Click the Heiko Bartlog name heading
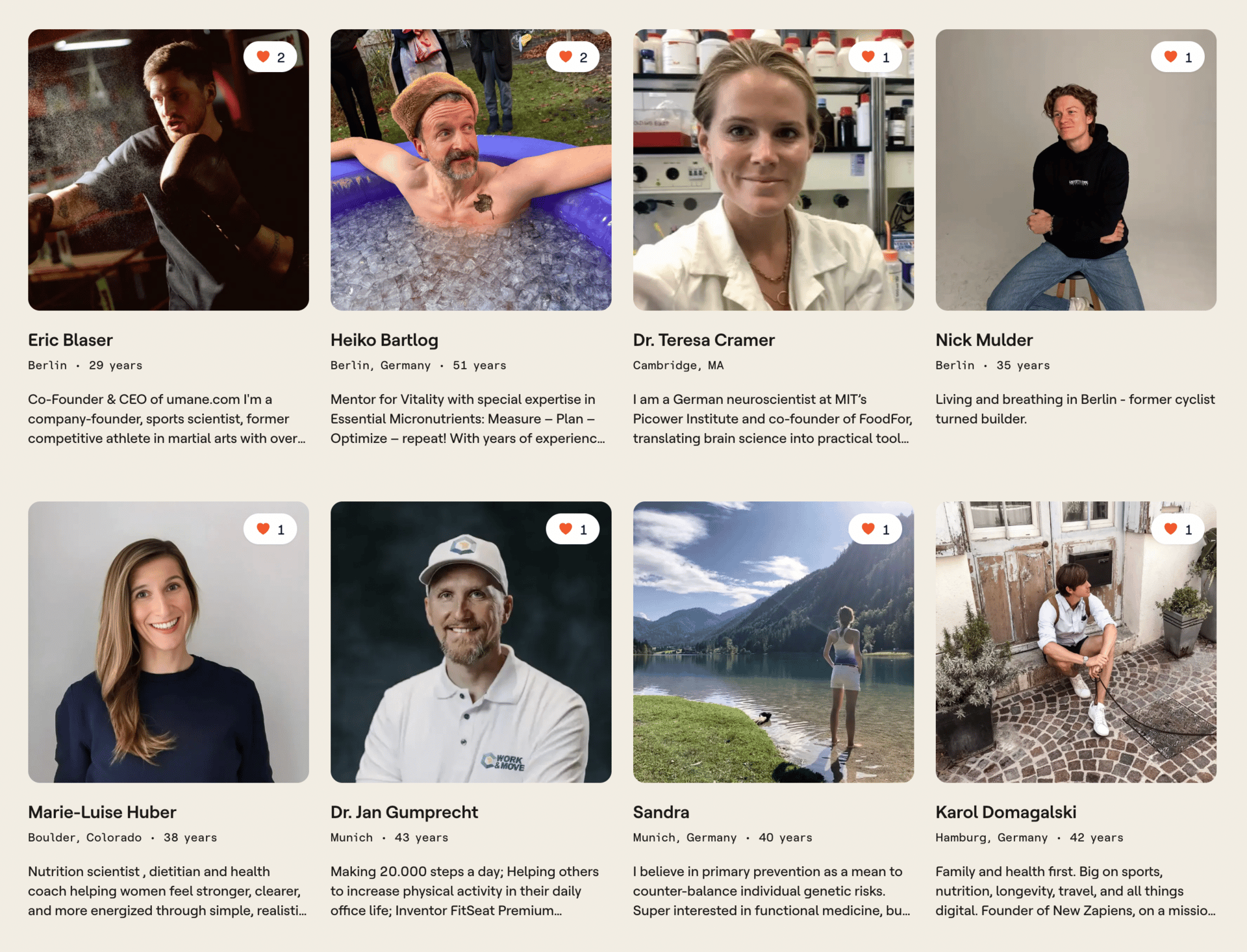The height and width of the screenshot is (952, 1247). [x=384, y=340]
